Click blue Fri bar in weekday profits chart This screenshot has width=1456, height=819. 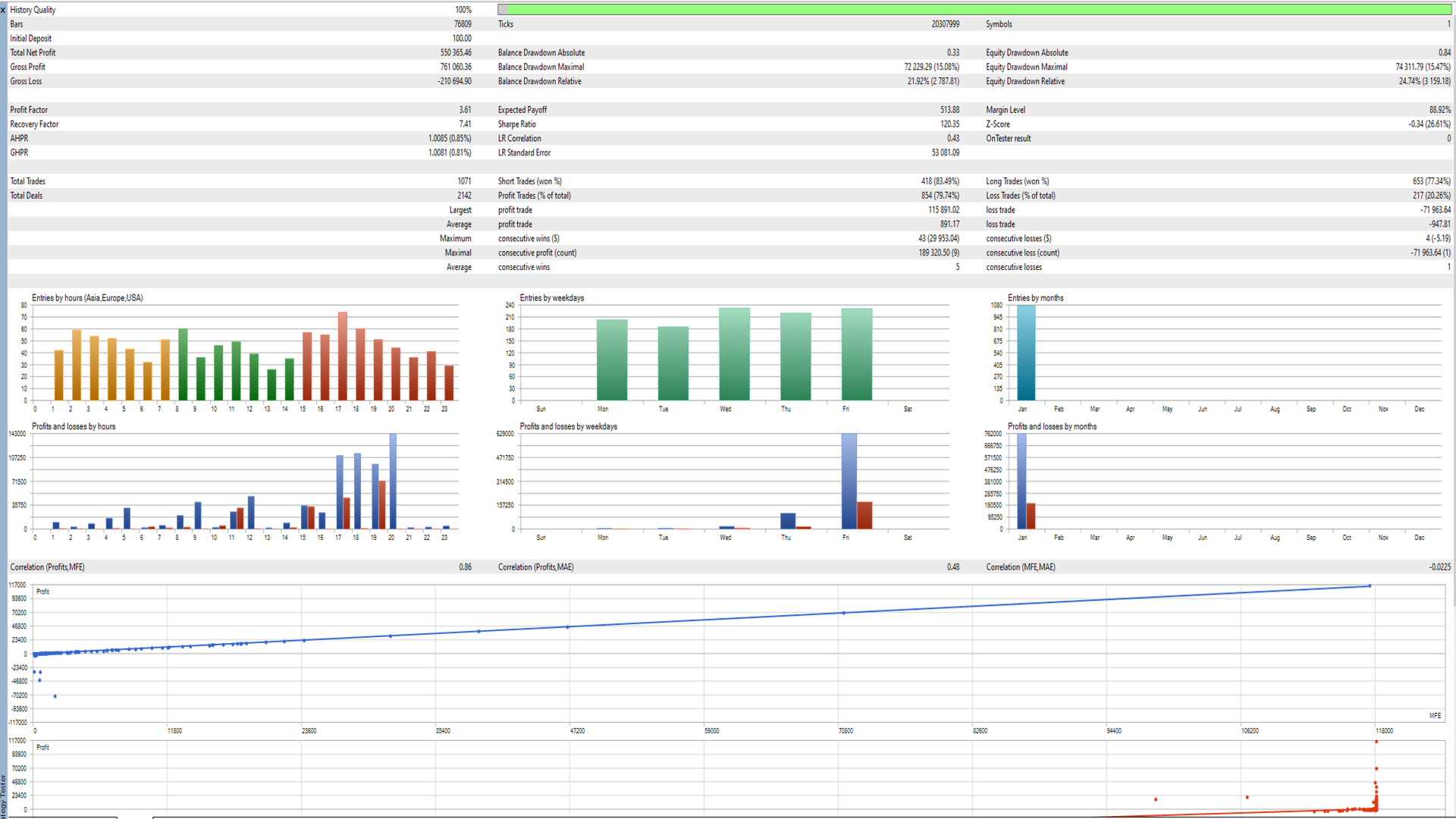click(x=849, y=482)
